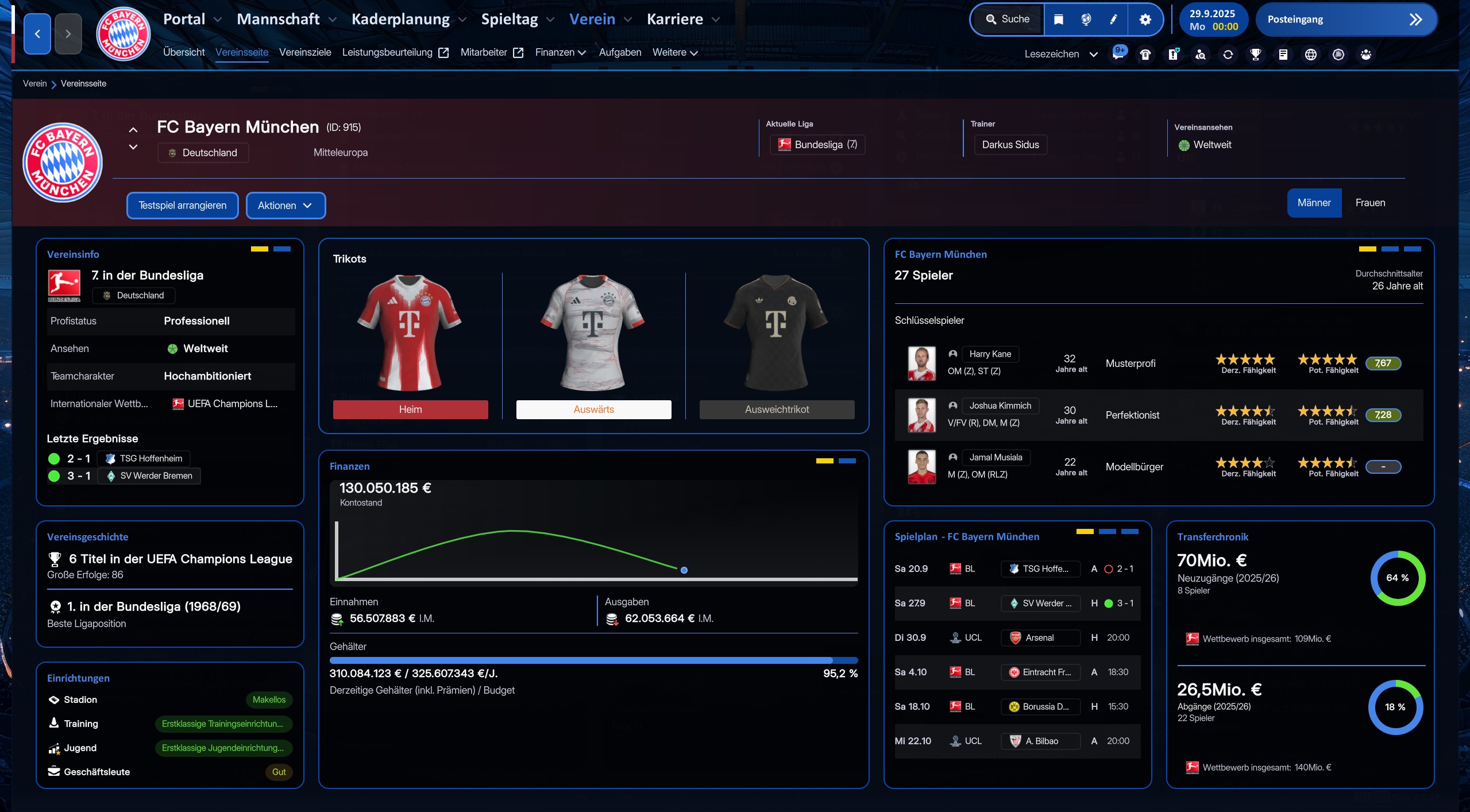Open the Aktionen dropdown
The image size is (1470, 812).
point(285,205)
